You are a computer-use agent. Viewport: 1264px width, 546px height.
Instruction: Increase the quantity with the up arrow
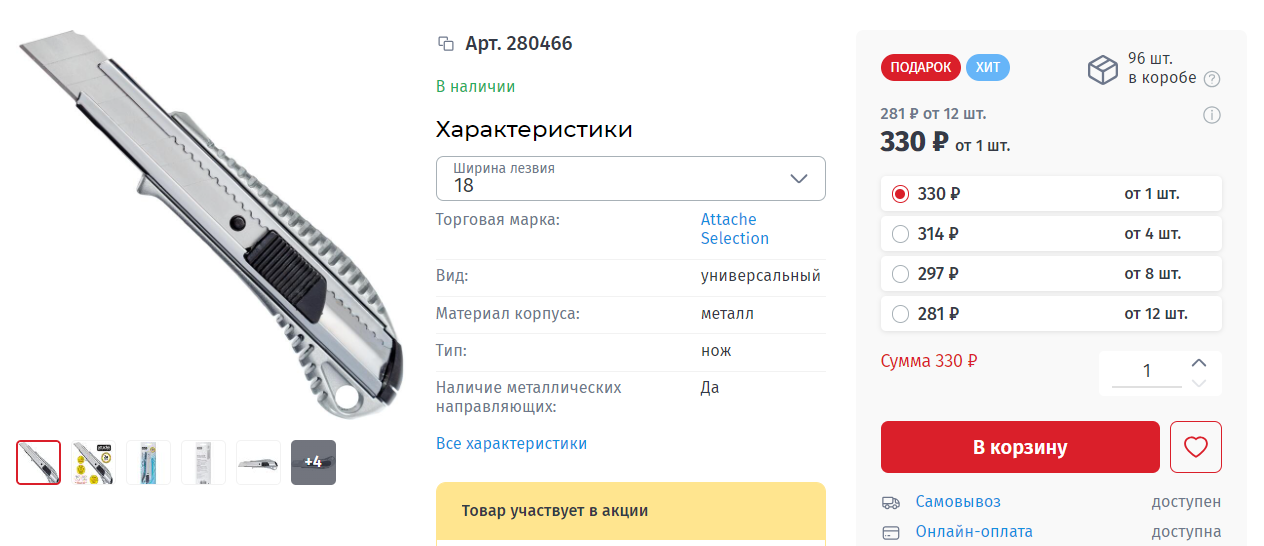[x=1200, y=362]
